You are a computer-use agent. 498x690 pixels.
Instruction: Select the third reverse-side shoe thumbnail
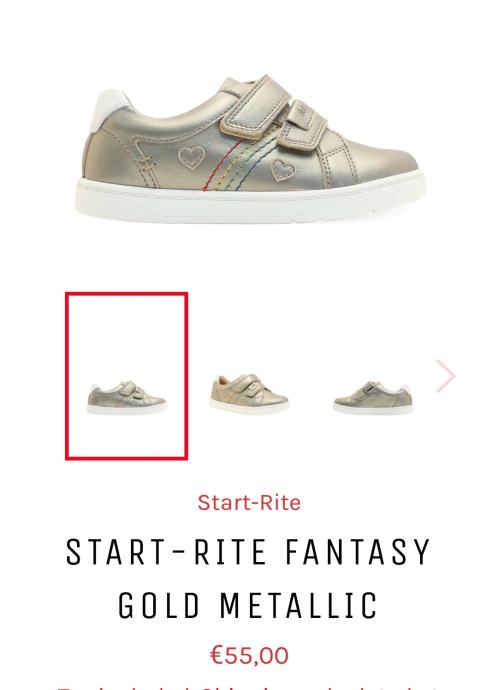click(x=373, y=397)
